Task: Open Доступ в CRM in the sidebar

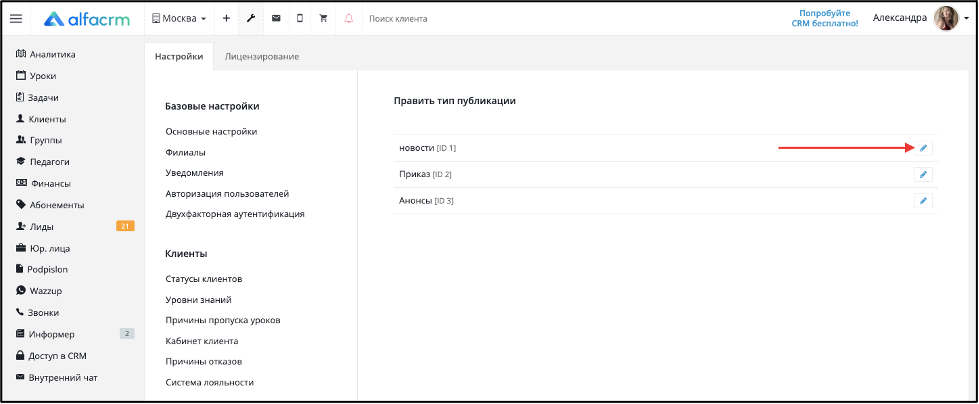Action: coord(51,356)
